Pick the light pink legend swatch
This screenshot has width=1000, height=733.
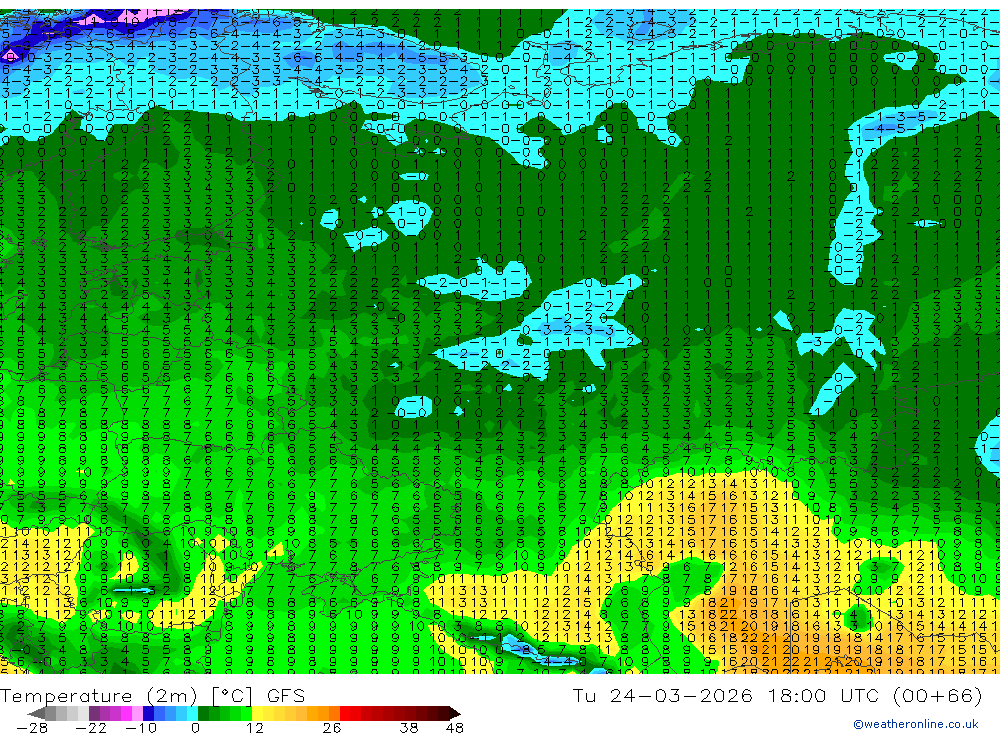(138, 714)
